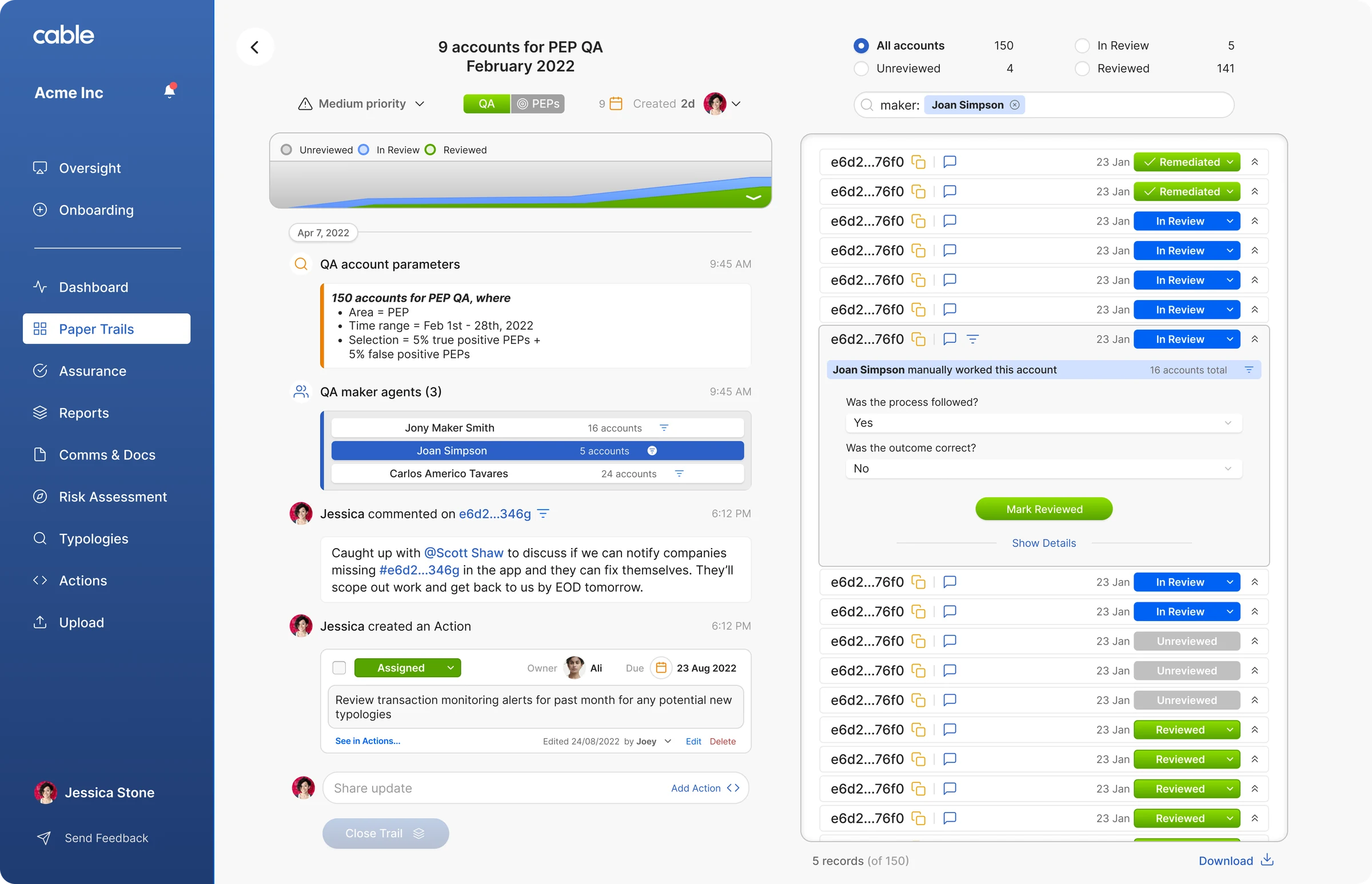
Task: Remove the Joan Simpson maker filter chip
Action: click(x=1015, y=105)
